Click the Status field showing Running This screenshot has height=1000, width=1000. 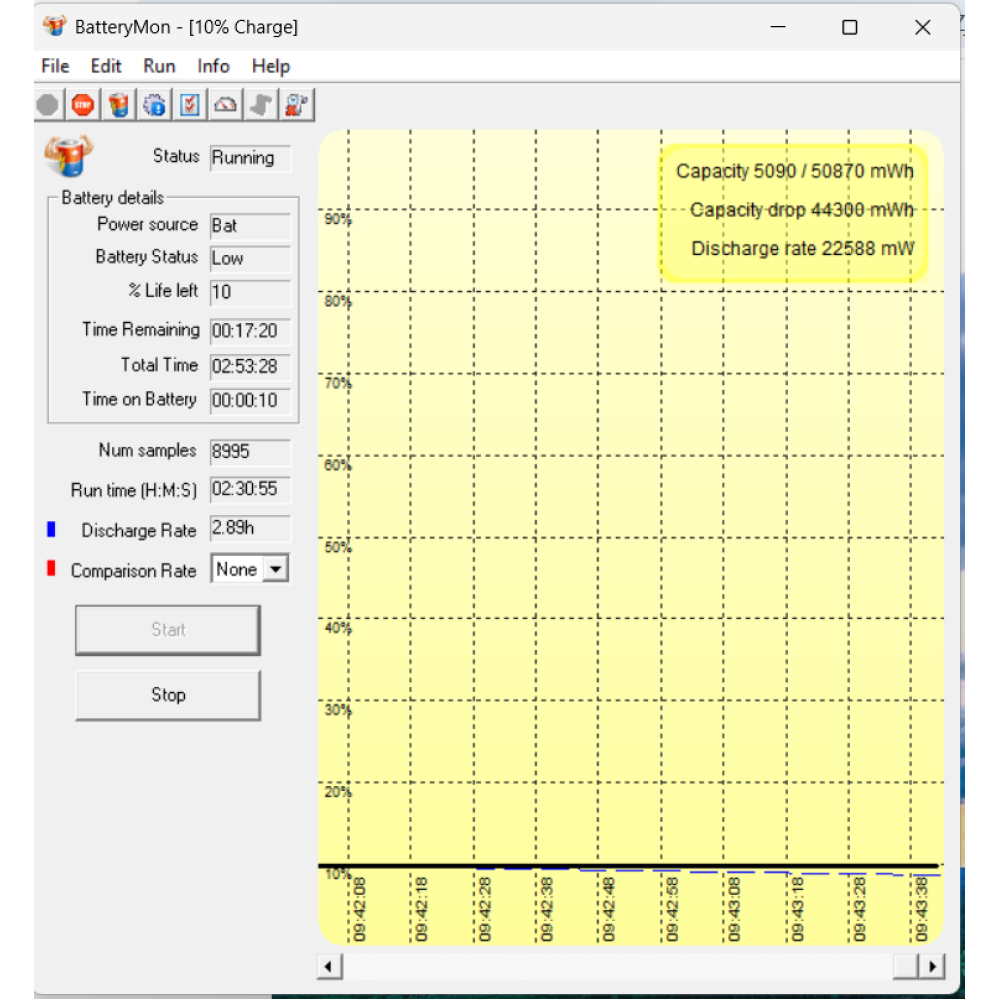(250, 158)
